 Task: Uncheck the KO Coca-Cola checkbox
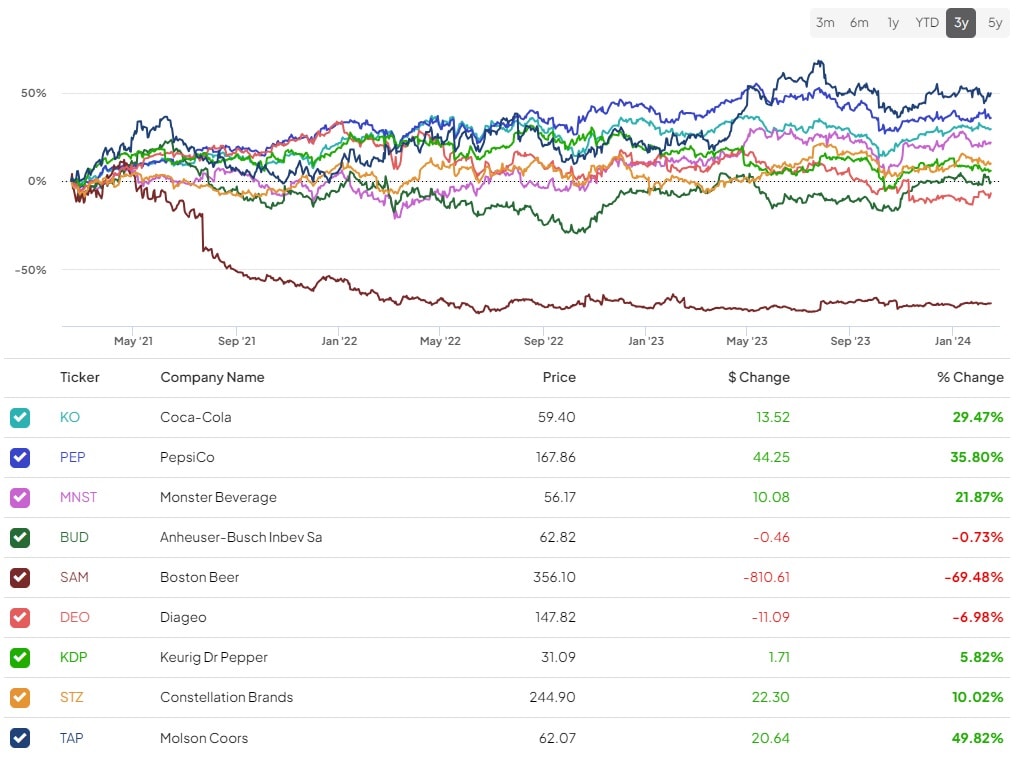(20, 417)
